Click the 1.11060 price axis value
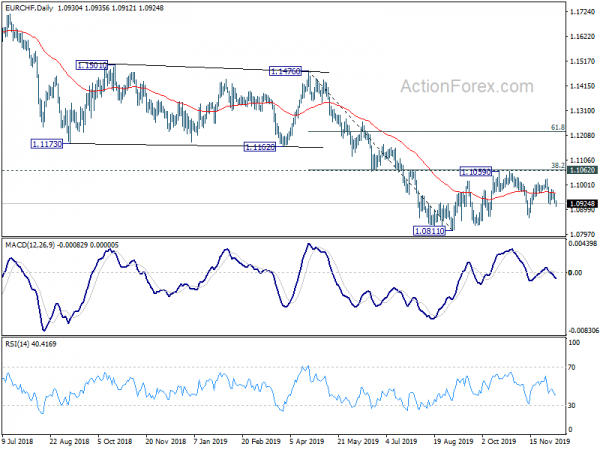600x450 pixels. 582,160
